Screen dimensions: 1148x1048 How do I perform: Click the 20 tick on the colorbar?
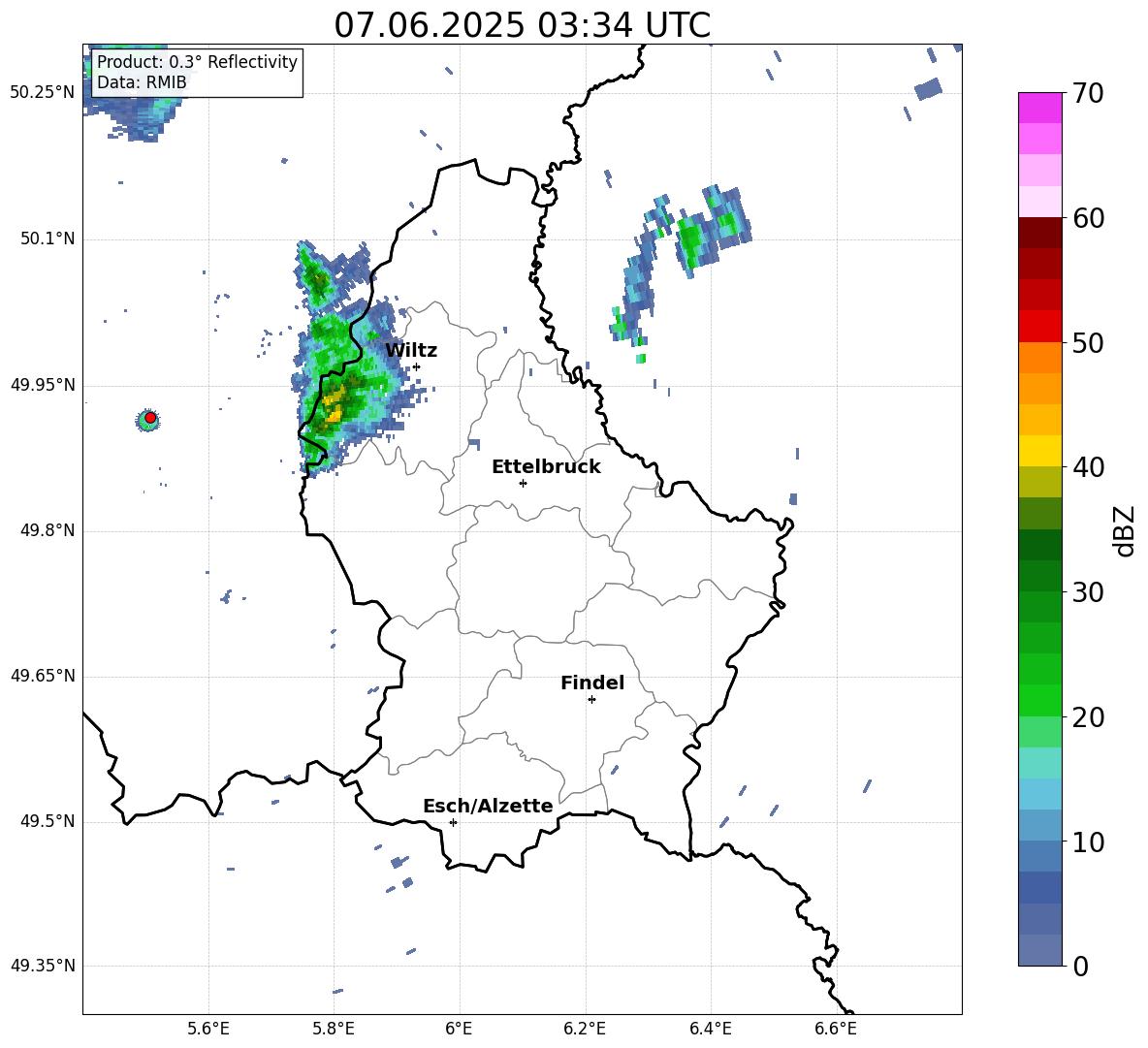click(x=1088, y=717)
